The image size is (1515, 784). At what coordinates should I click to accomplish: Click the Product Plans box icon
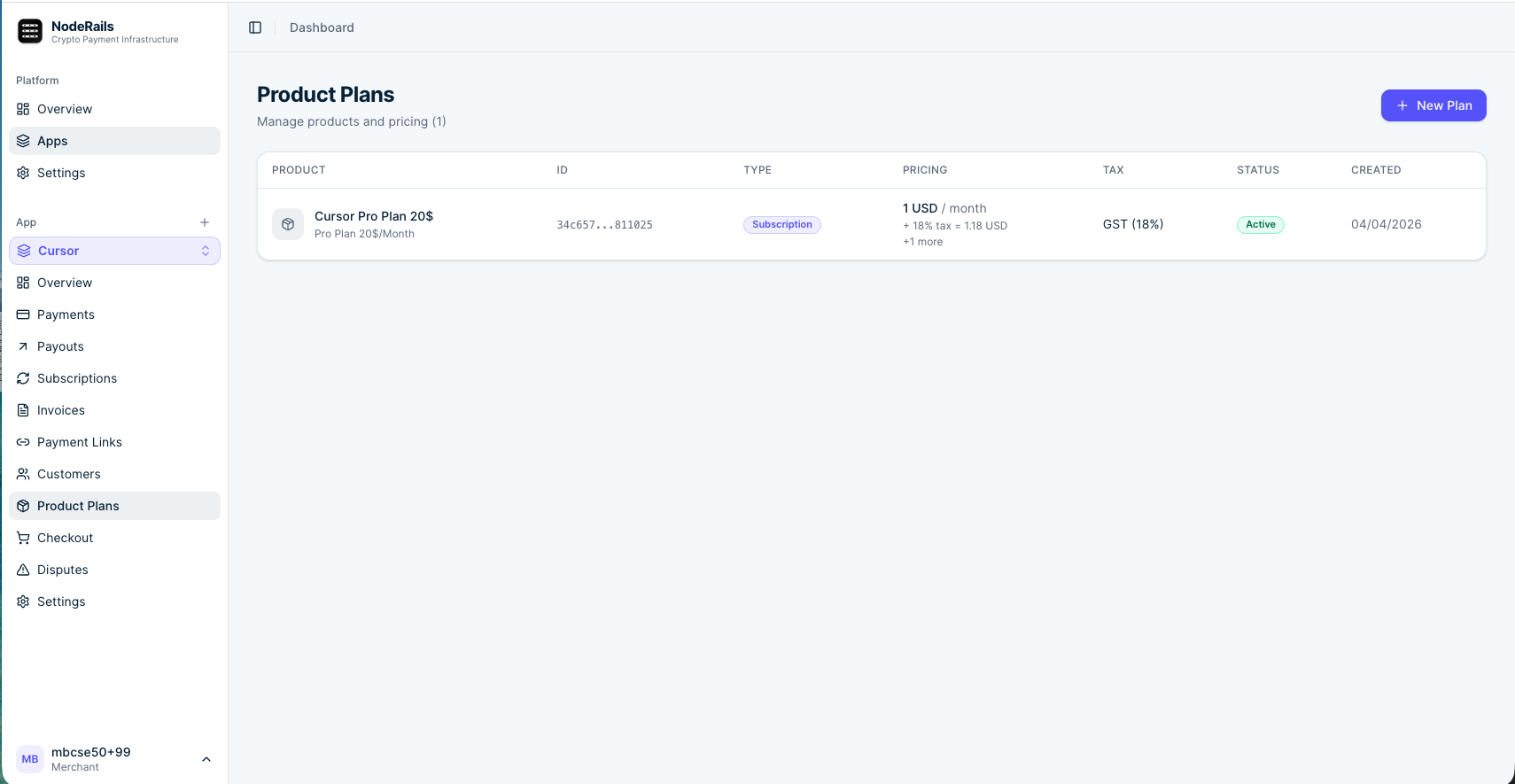(23, 506)
